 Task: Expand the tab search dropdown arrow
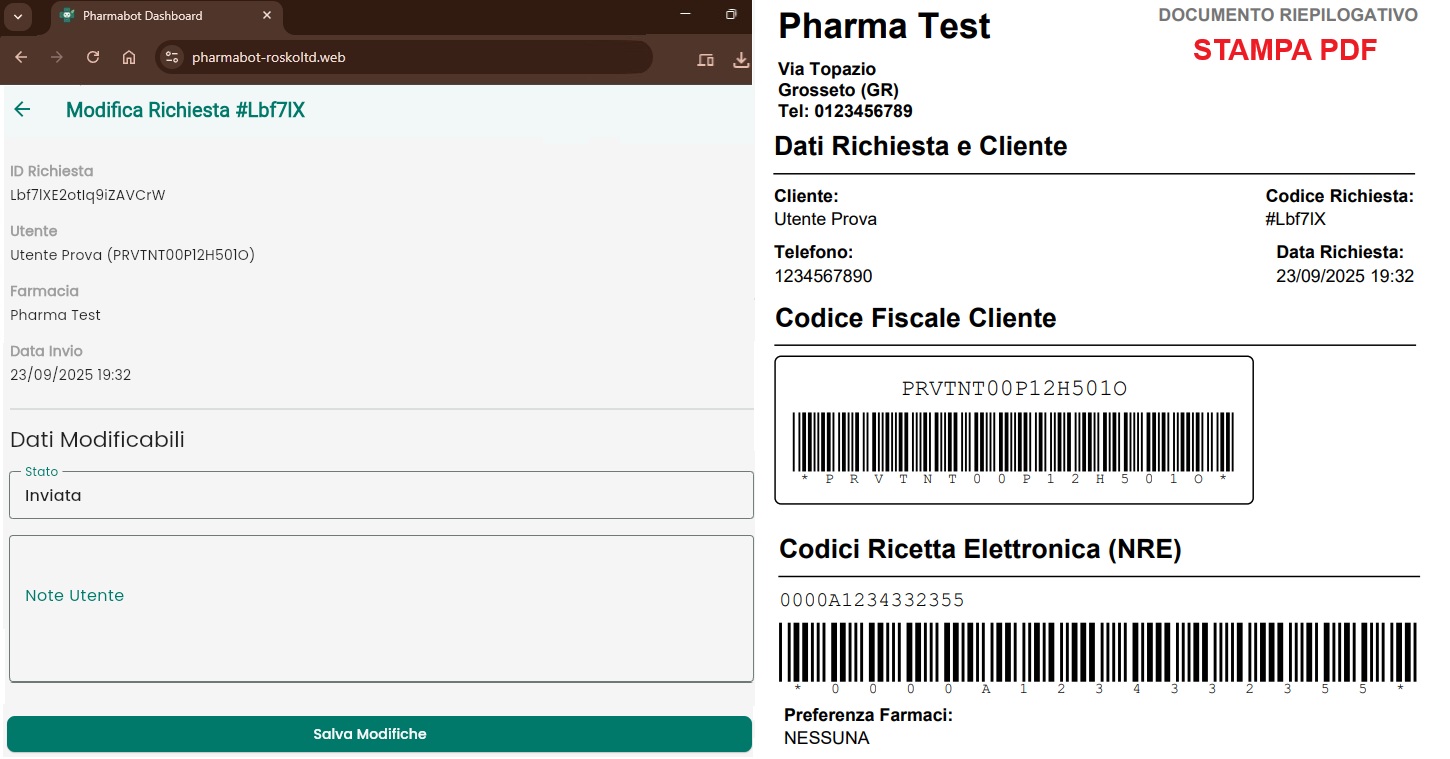click(18, 16)
